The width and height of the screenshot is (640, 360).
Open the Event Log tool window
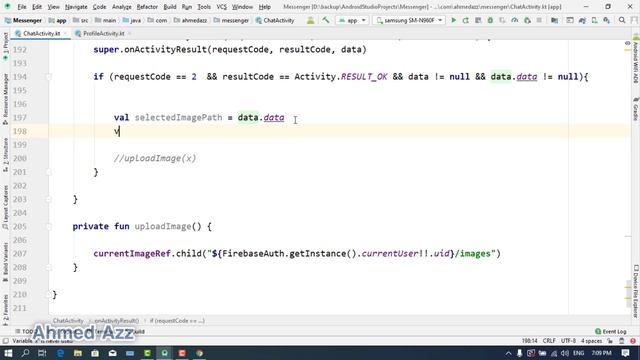[611, 331]
